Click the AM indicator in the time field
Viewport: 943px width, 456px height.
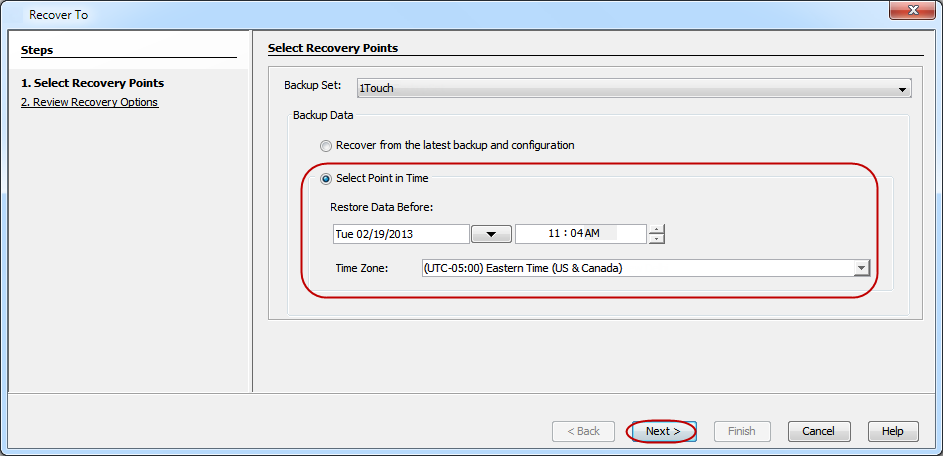(x=592, y=234)
